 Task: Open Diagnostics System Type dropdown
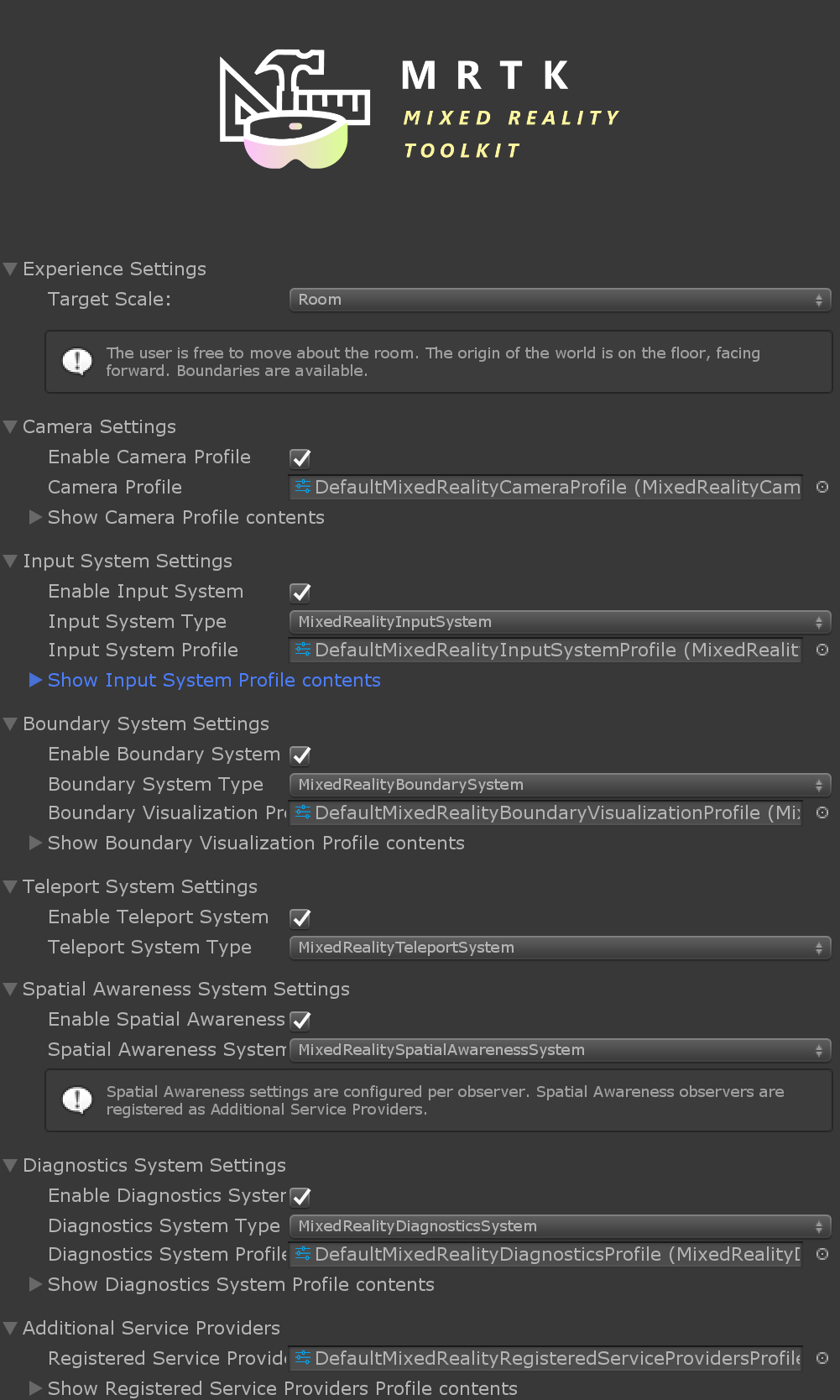[x=560, y=1226]
